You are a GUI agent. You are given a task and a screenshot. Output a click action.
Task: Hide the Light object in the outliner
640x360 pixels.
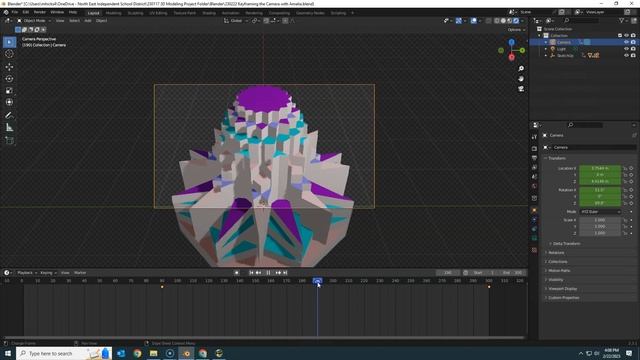[x=627, y=49]
